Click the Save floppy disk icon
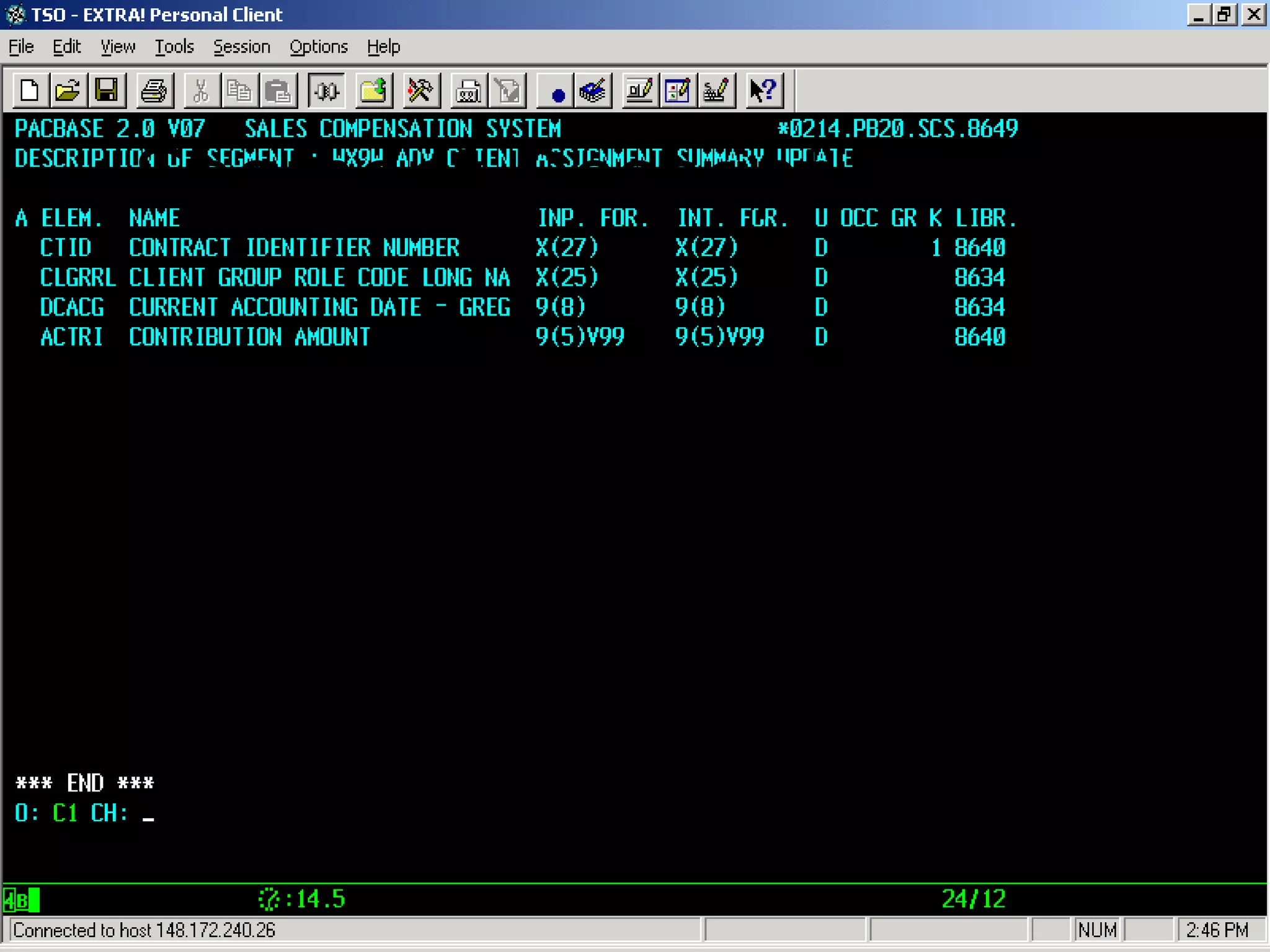 pos(107,91)
